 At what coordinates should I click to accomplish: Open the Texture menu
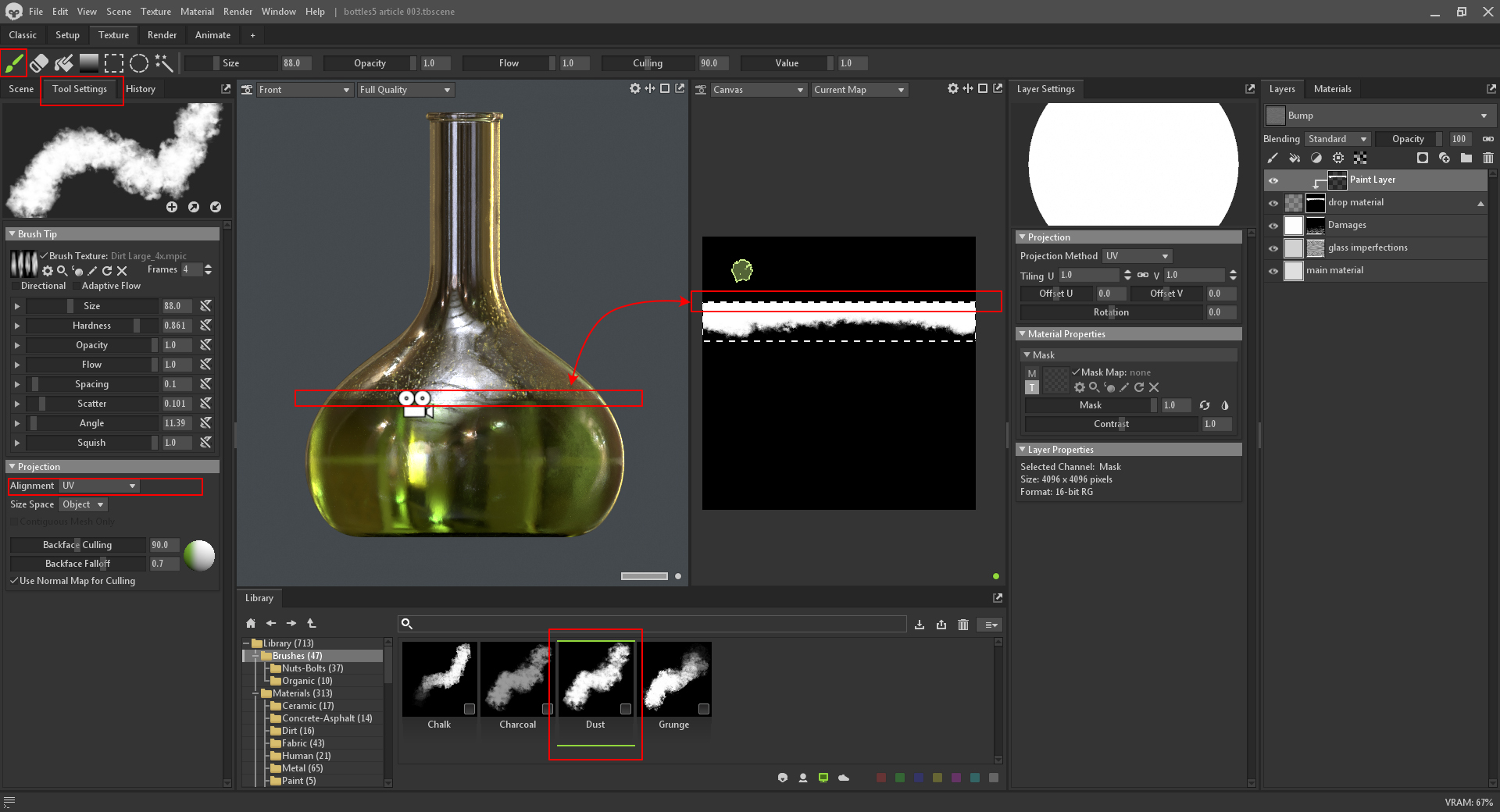pos(155,12)
